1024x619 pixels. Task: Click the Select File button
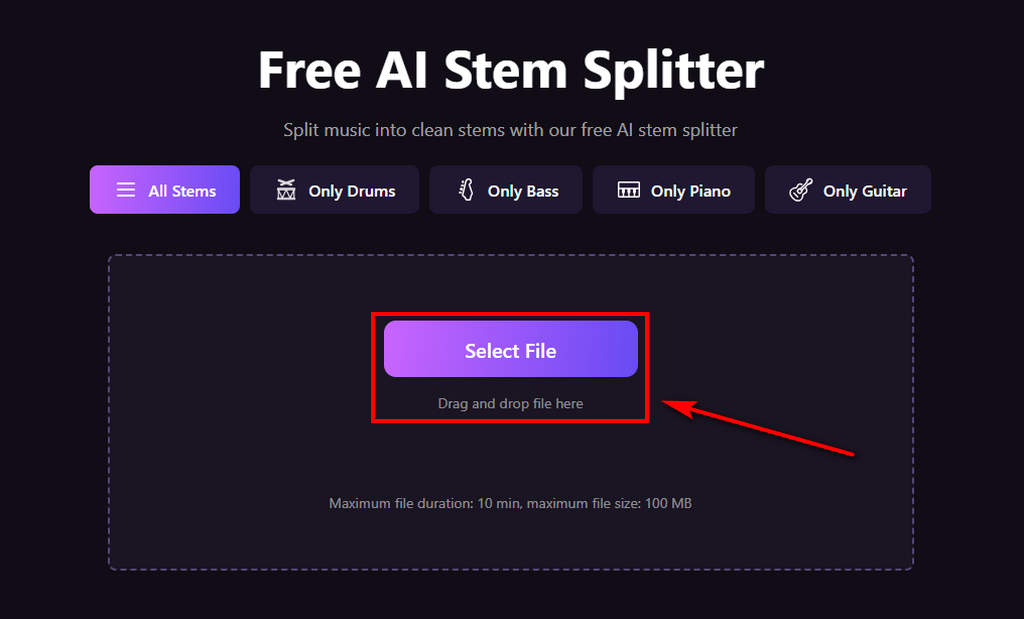pos(511,349)
